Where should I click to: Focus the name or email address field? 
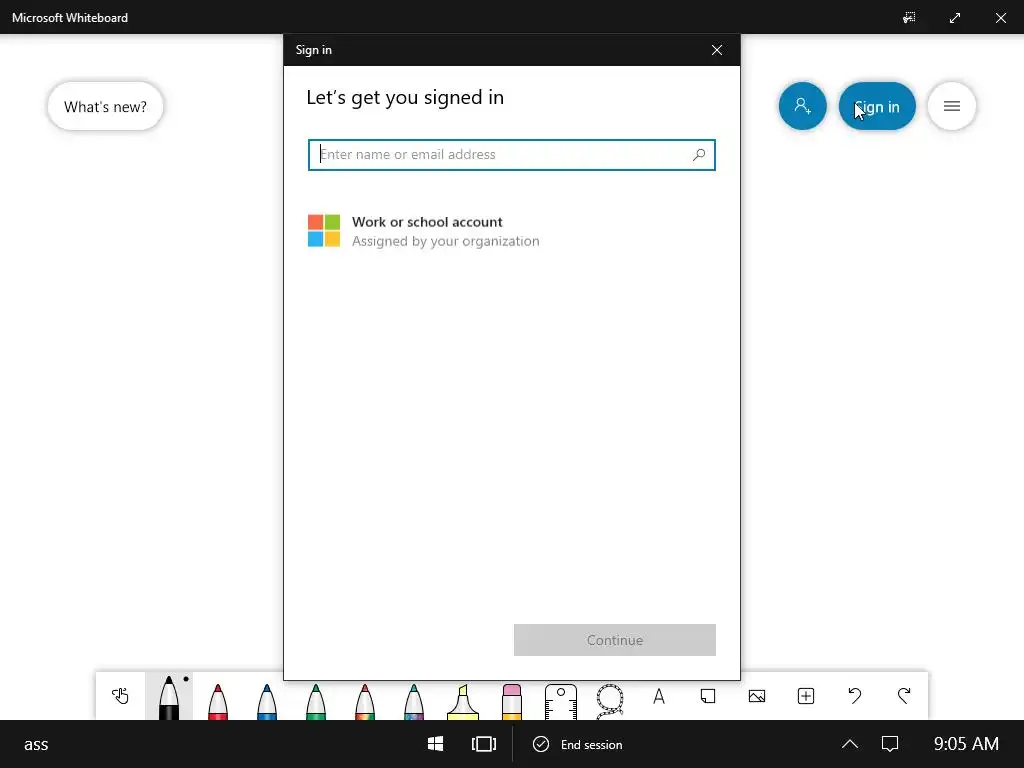click(x=511, y=155)
